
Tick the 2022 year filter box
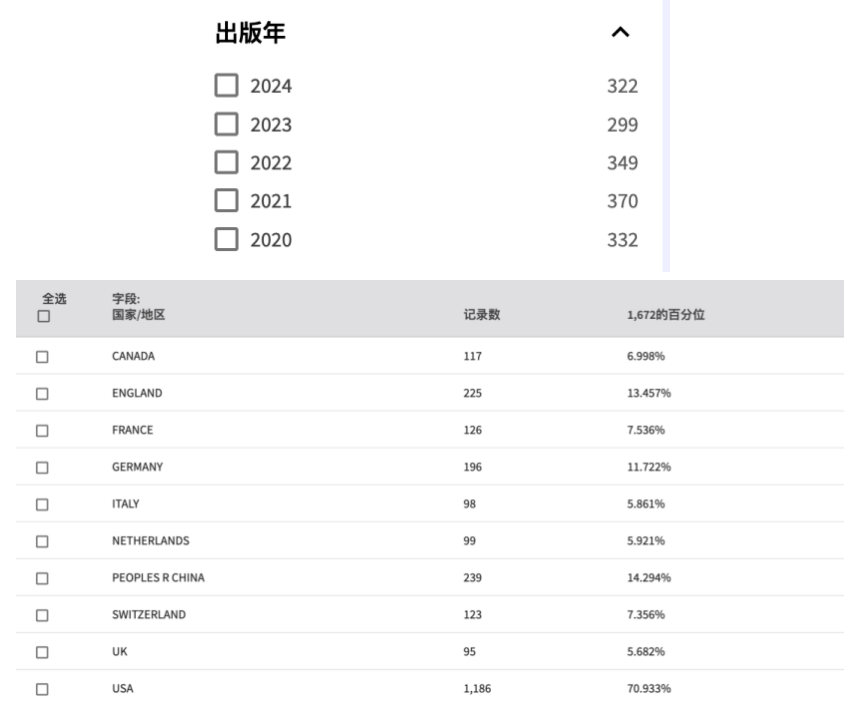(227, 162)
